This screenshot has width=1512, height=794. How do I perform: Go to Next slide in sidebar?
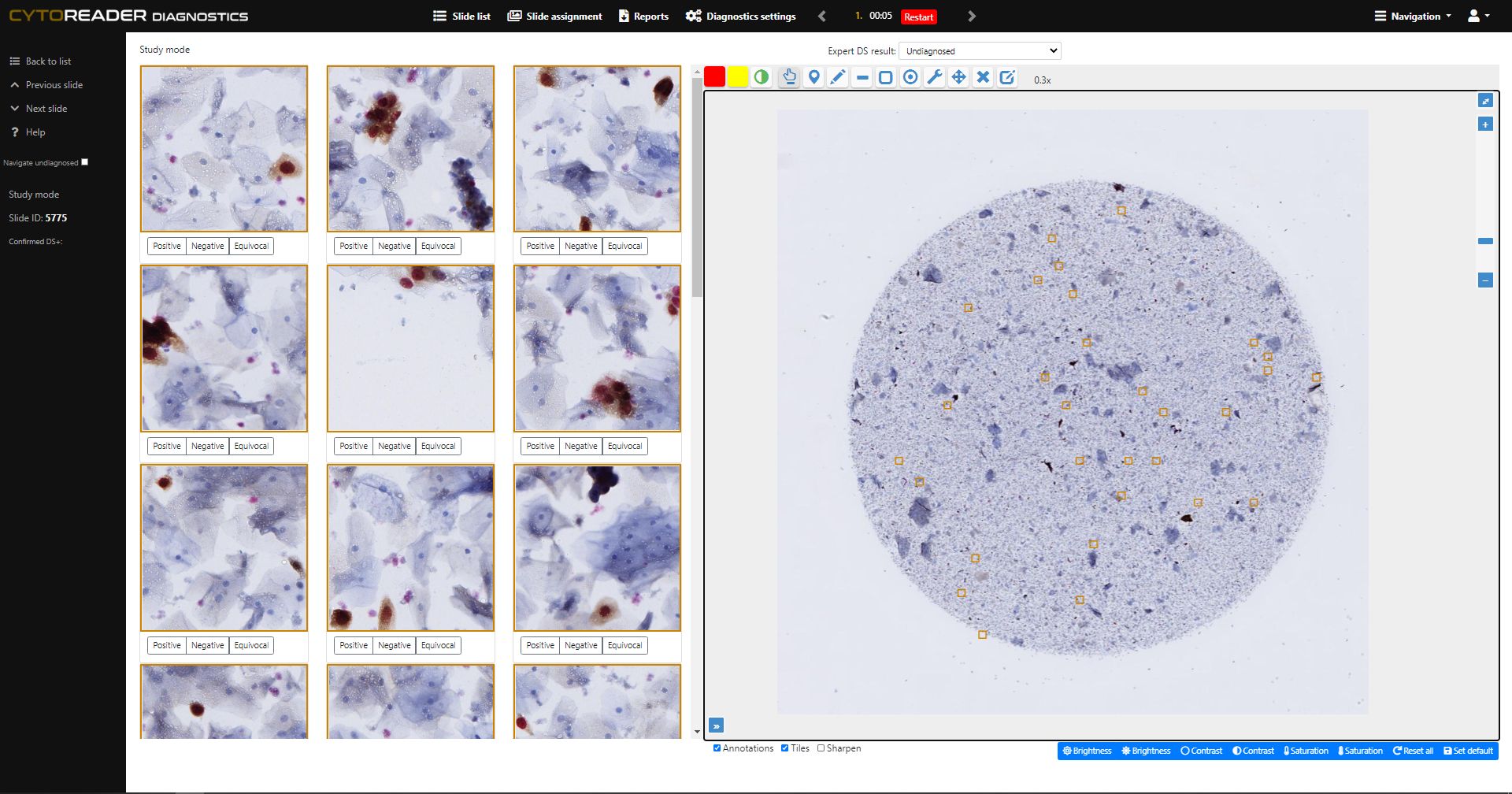point(38,109)
